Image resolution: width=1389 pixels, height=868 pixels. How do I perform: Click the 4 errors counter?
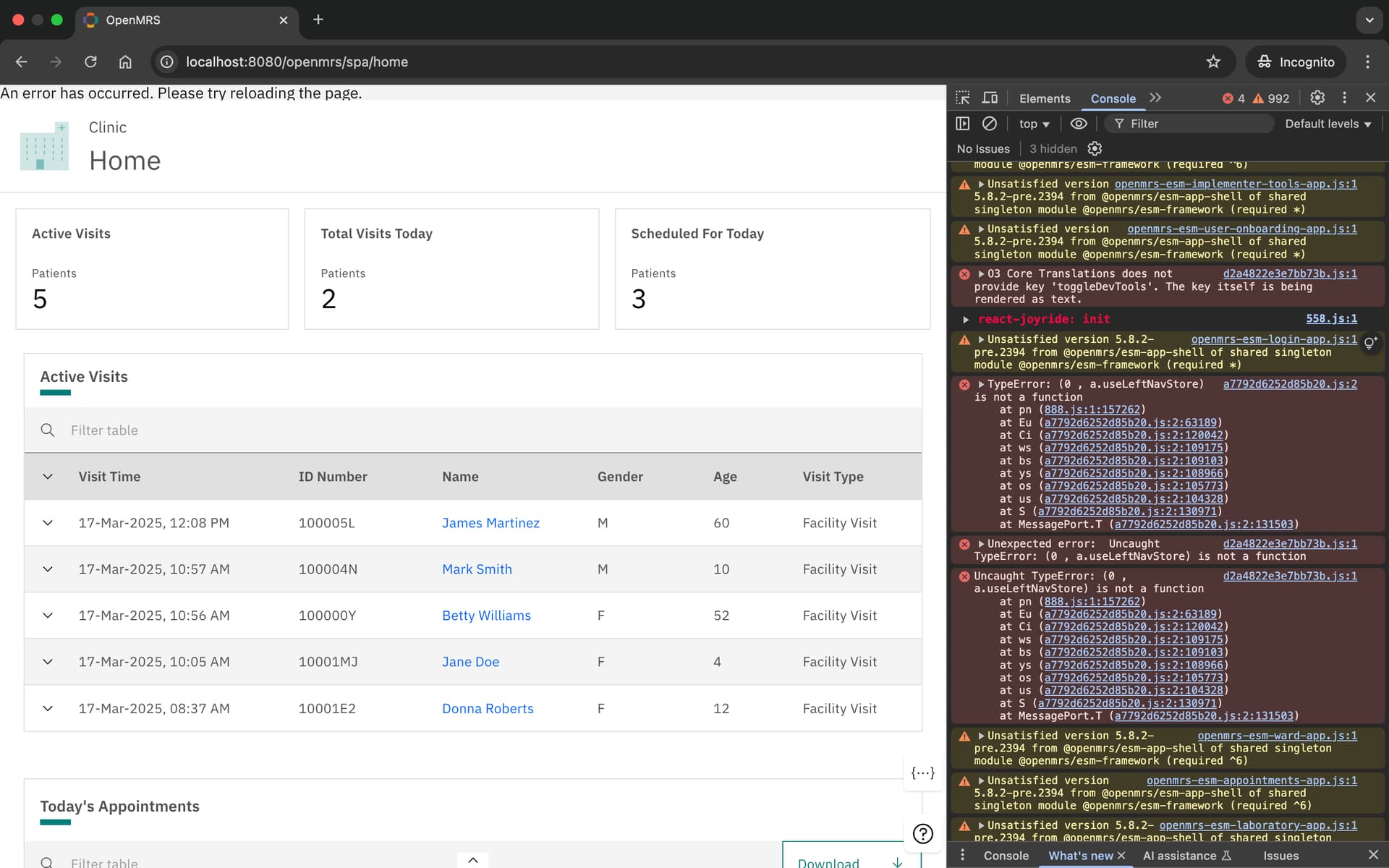(x=1234, y=98)
